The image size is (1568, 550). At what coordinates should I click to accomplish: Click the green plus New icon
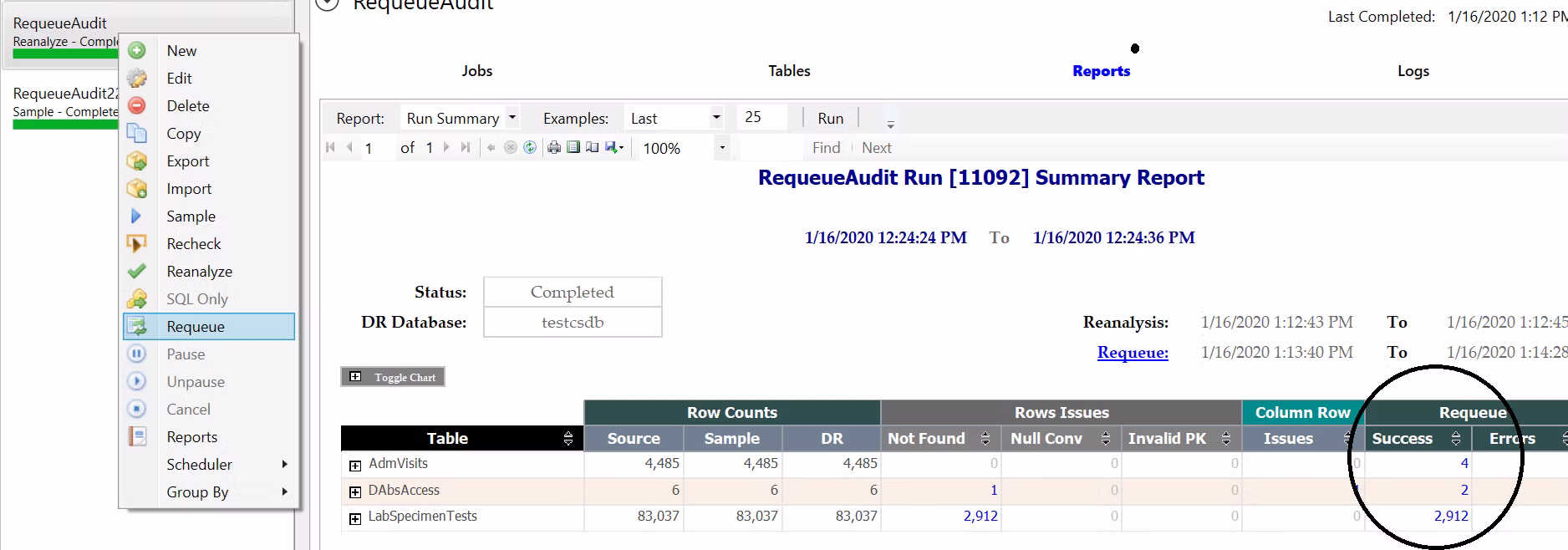click(x=137, y=51)
